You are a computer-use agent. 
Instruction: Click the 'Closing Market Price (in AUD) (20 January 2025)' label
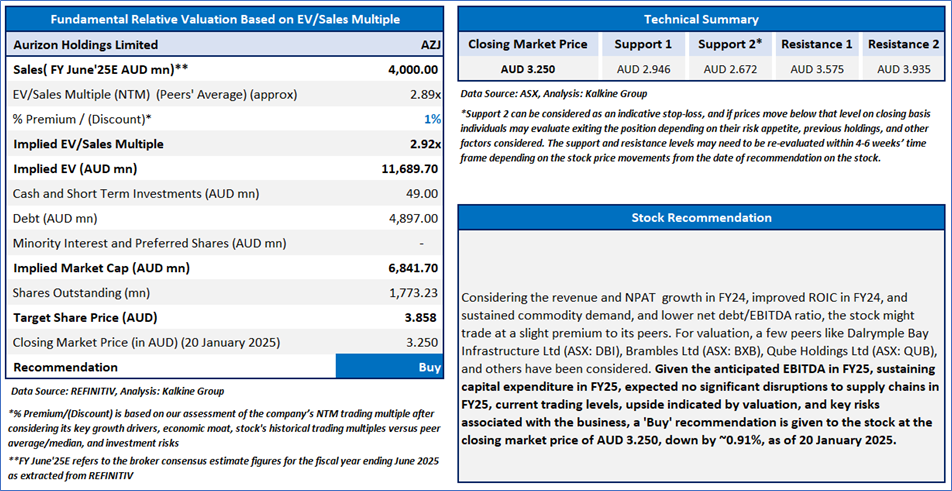tap(146, 343)
